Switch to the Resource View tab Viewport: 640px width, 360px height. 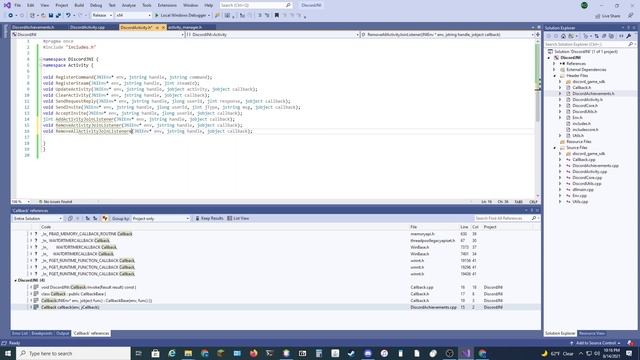(592, 333)
